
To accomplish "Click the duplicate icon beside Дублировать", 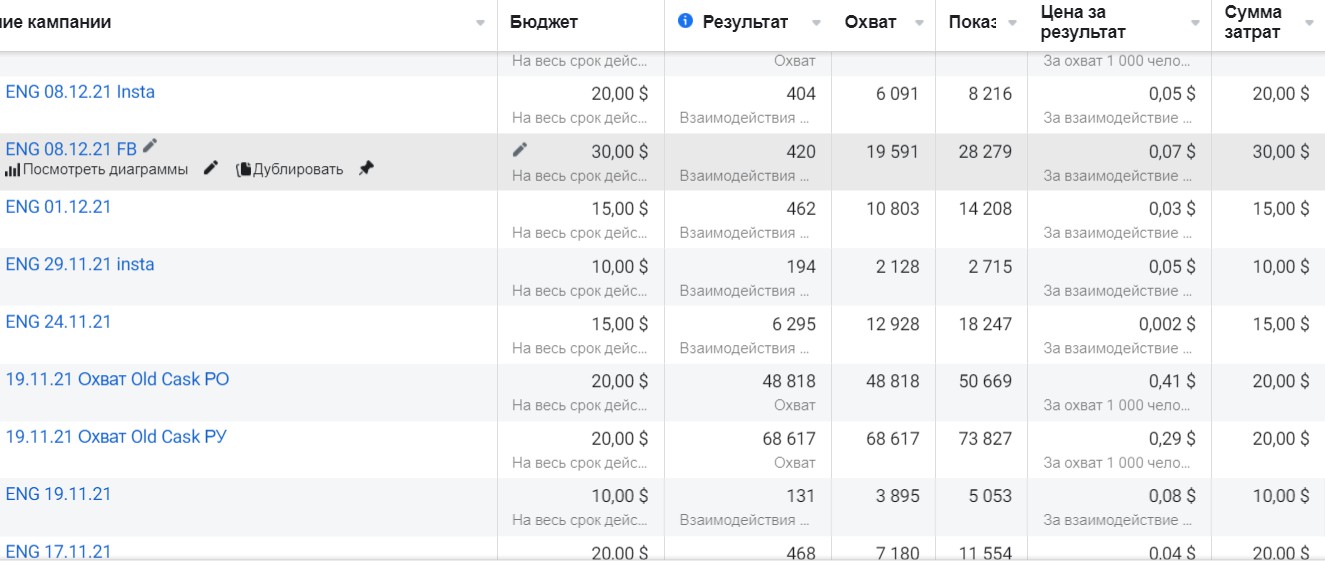I will pyautogui.click(x=243, y=170).
